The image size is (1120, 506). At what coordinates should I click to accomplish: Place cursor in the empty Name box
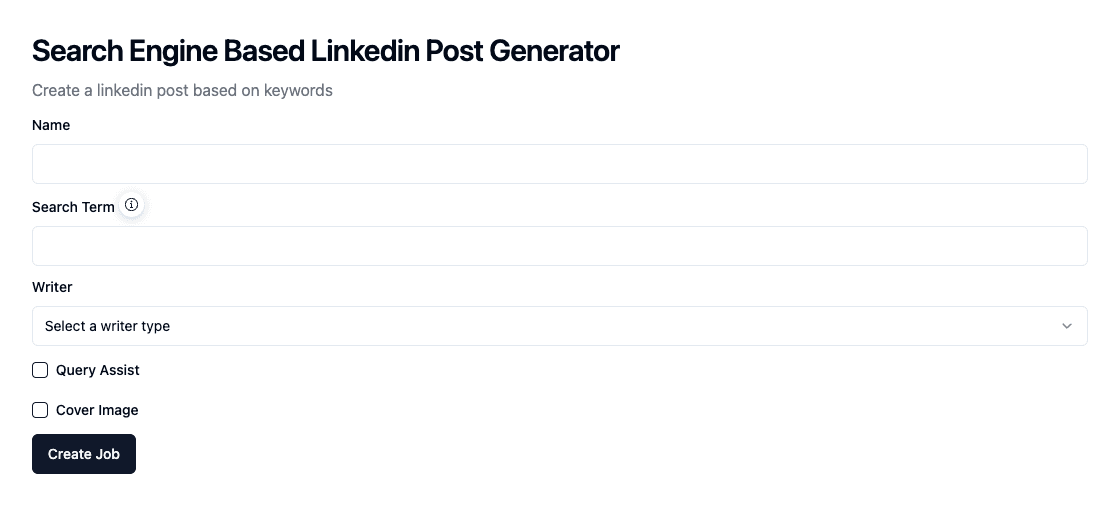559,164
